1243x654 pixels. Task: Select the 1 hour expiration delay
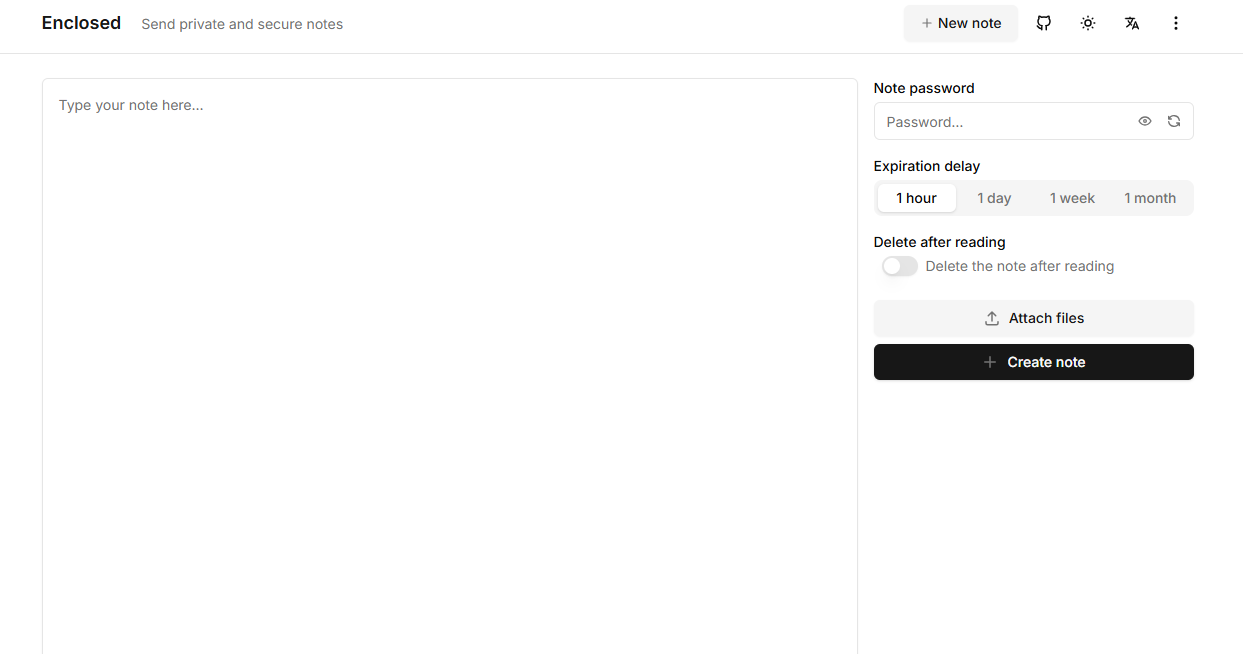(x=916, y=198)
